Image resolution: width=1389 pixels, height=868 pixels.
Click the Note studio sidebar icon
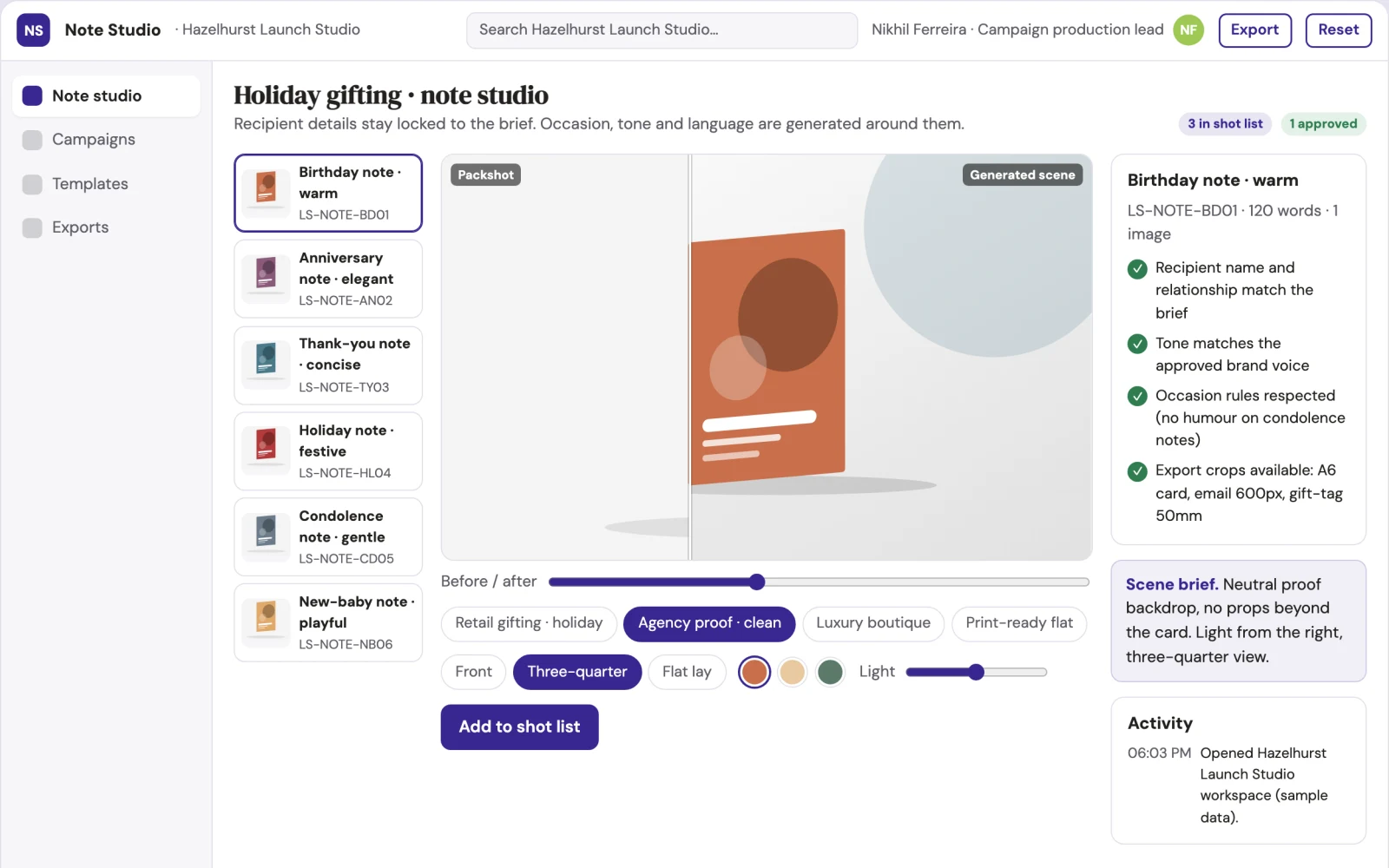coord(32,95)
